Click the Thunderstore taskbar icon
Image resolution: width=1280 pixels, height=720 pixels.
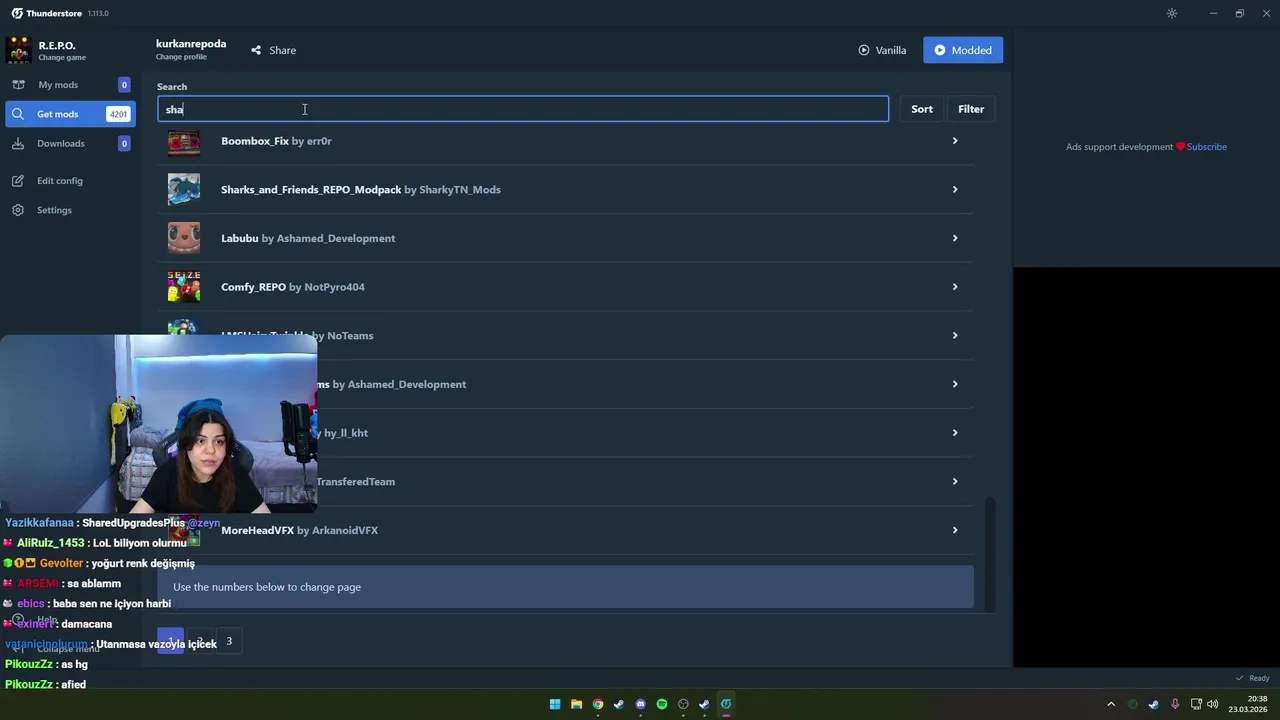pyautogui.click(x=726, y=704)
